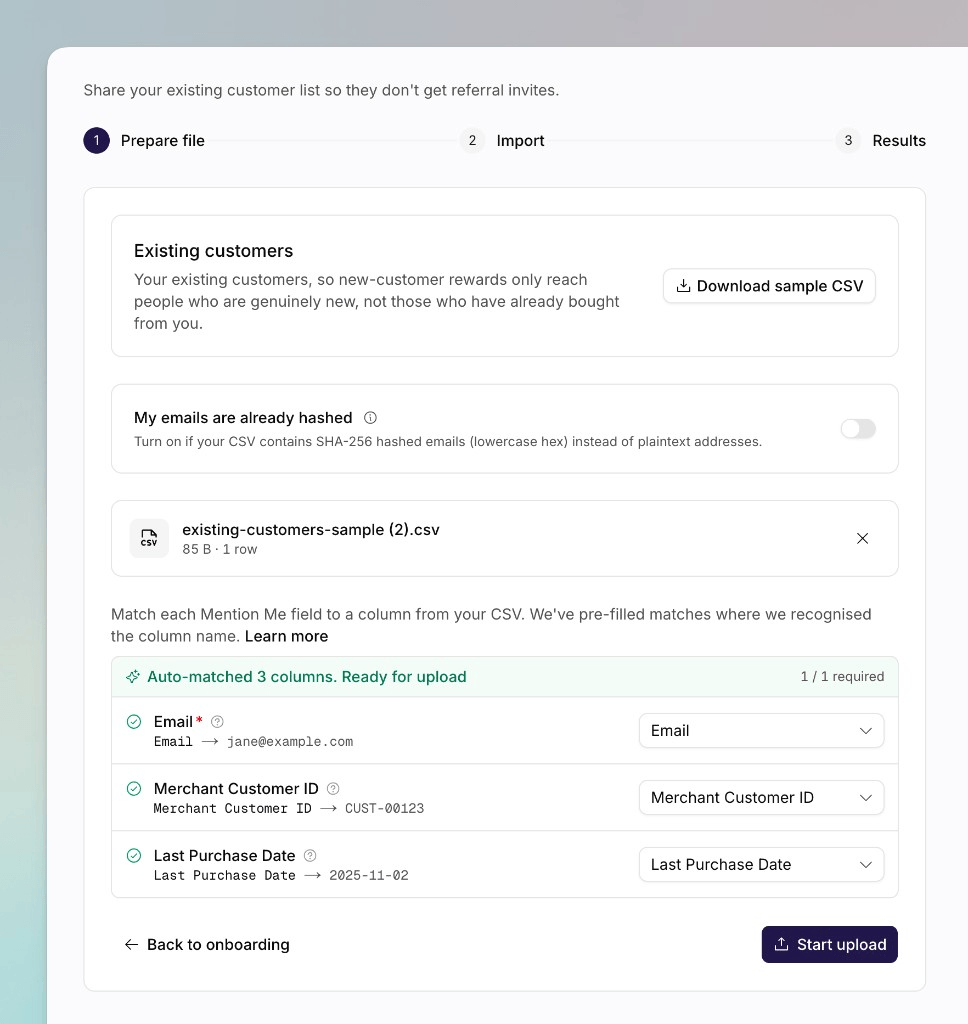Remove the uploaded existing-customers-sample CSV file
Image resolution: width=968 pixels, height=1024 pixels.
point(862,538)
